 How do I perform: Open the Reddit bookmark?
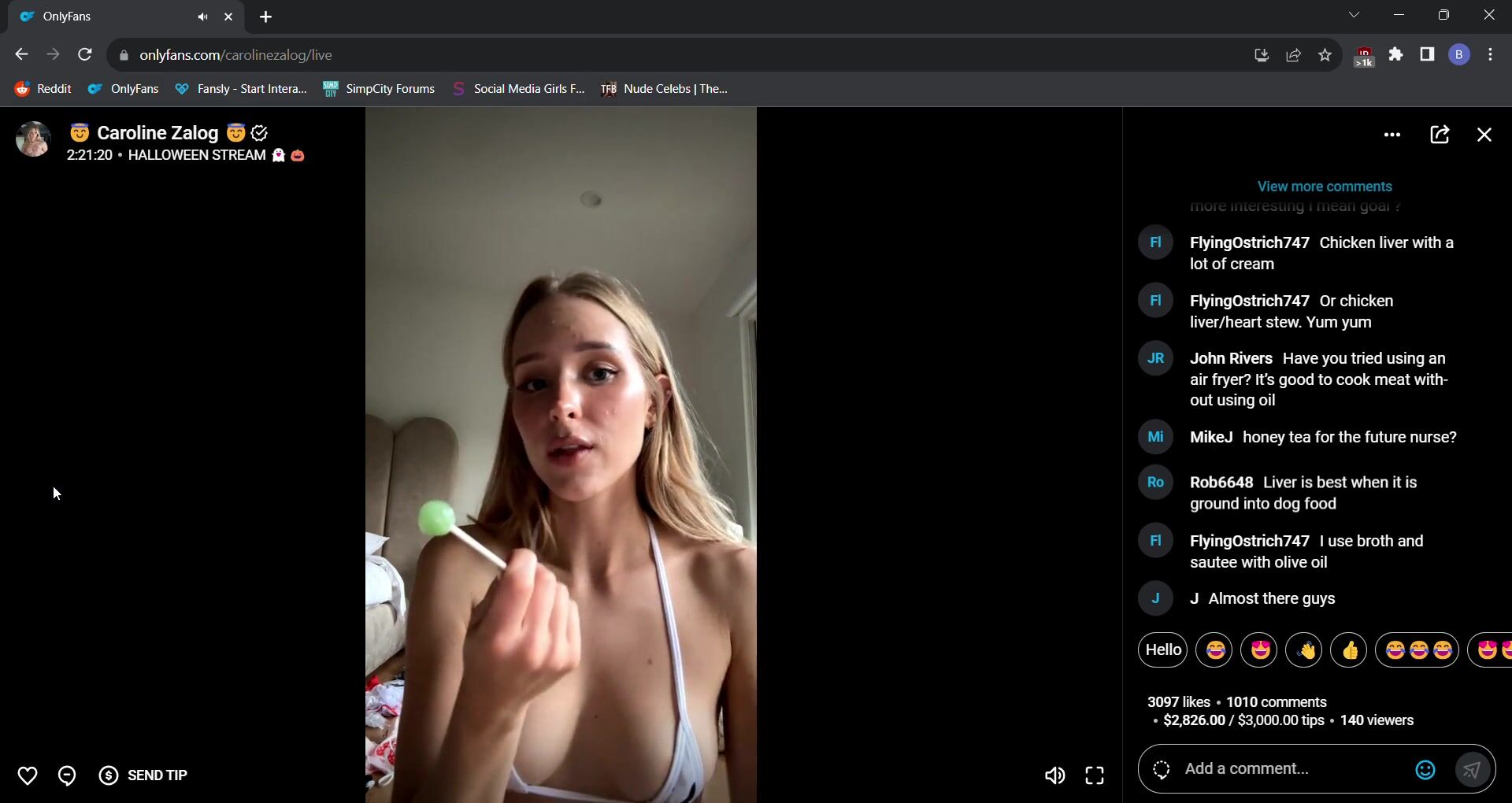pos(43,89)
